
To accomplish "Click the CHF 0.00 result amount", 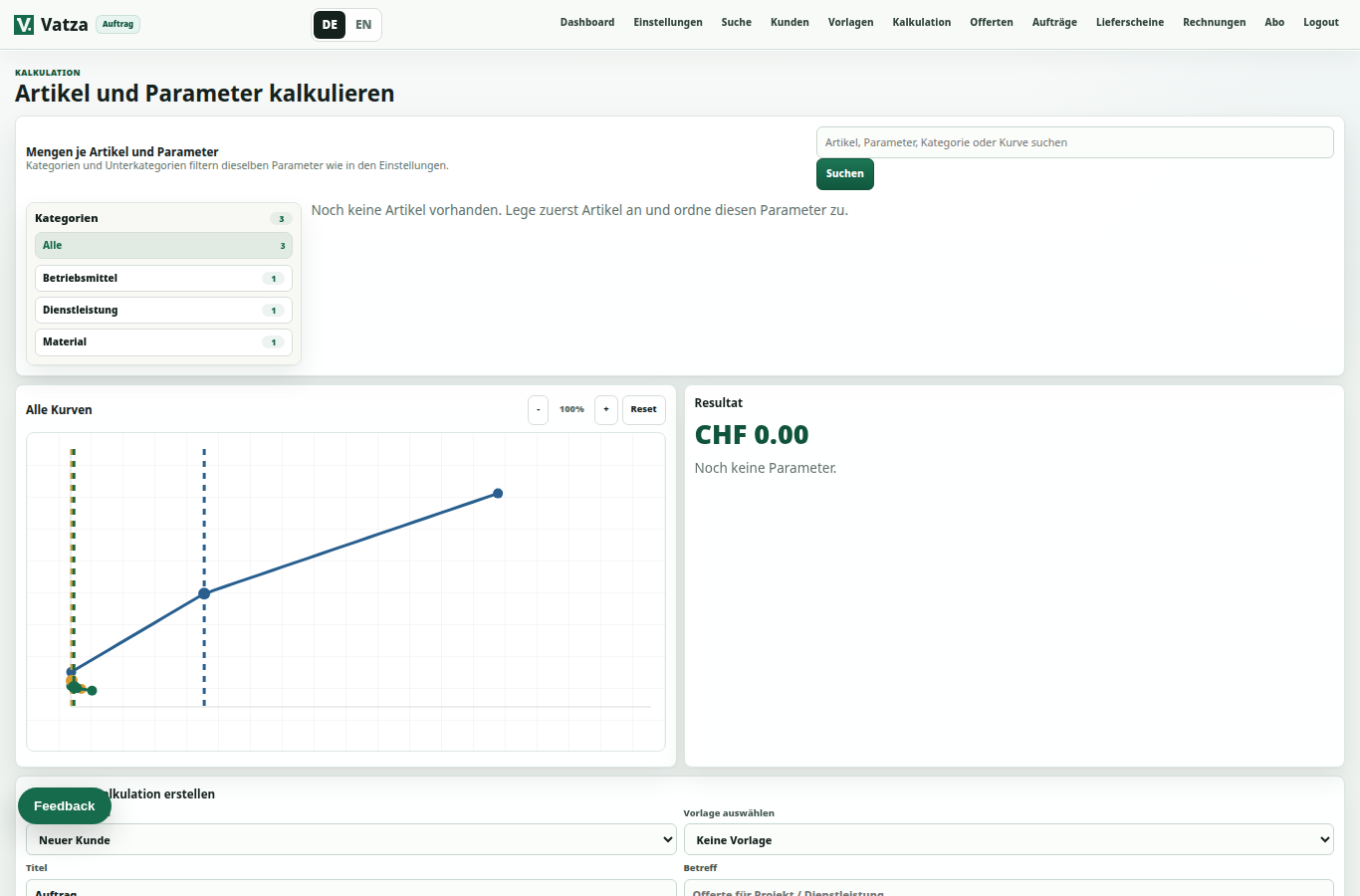I will [x=752, y=435].
